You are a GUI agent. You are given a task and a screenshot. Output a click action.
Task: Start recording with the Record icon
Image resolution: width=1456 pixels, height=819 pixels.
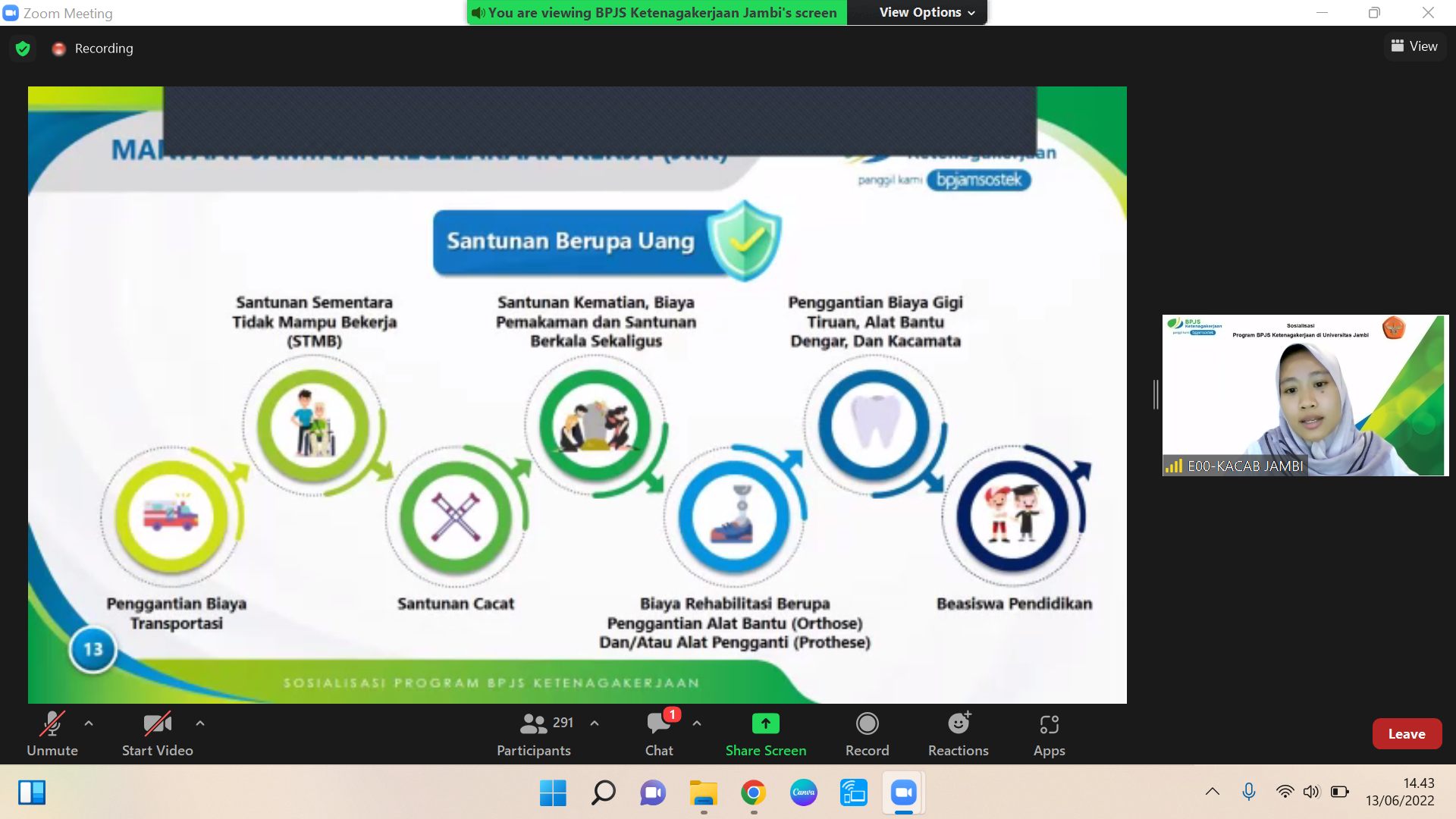tap(867, 724)
